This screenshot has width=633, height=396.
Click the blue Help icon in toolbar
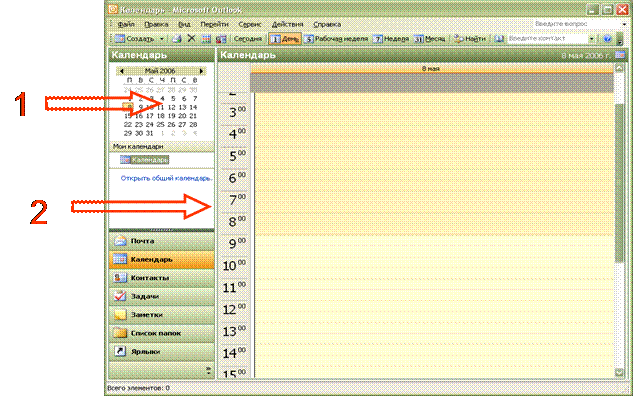[x=607, y=39]
